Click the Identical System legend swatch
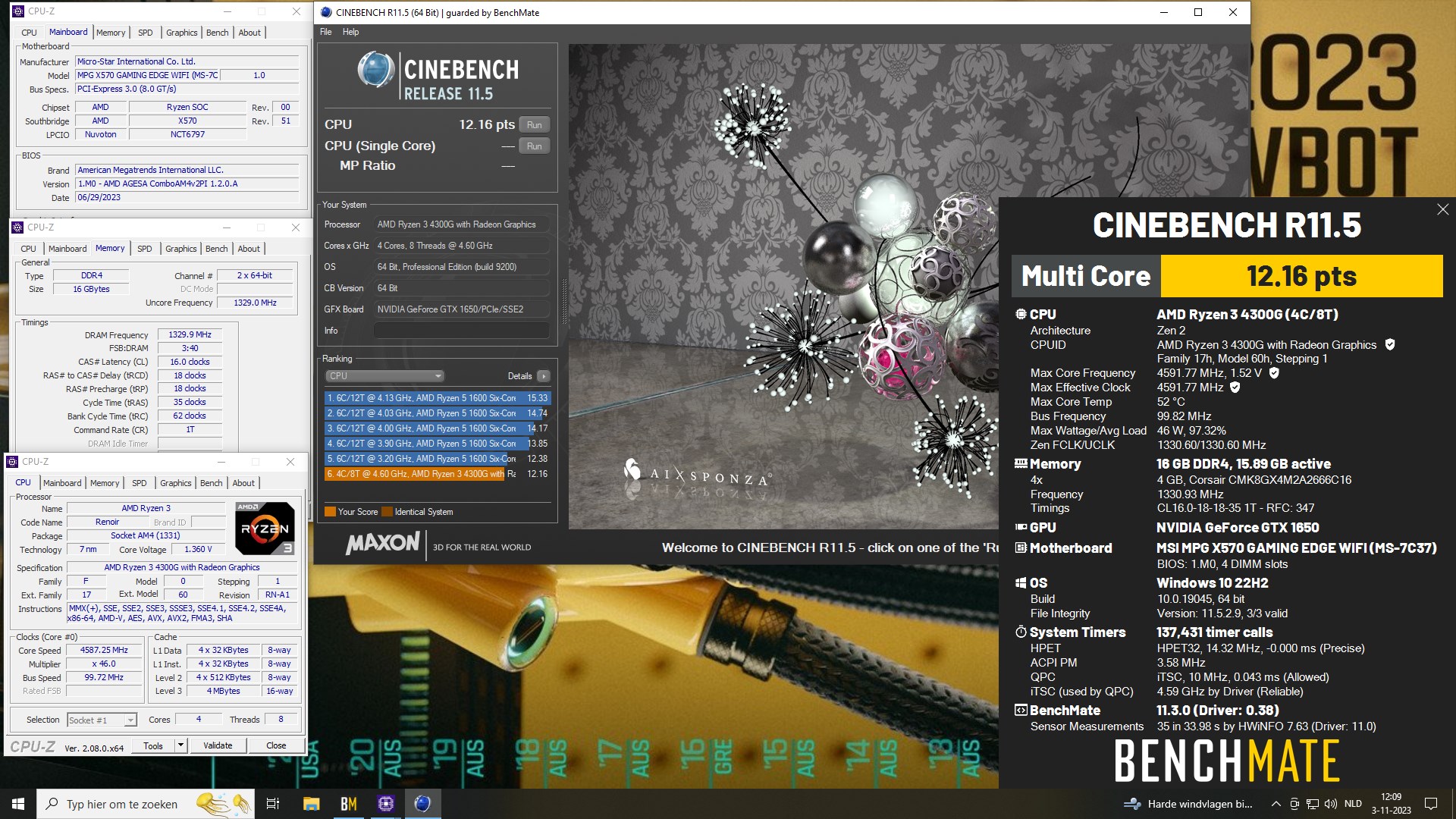Viewport: 1456px width, 819px height. pyautogui.click(x=387, y=512)
